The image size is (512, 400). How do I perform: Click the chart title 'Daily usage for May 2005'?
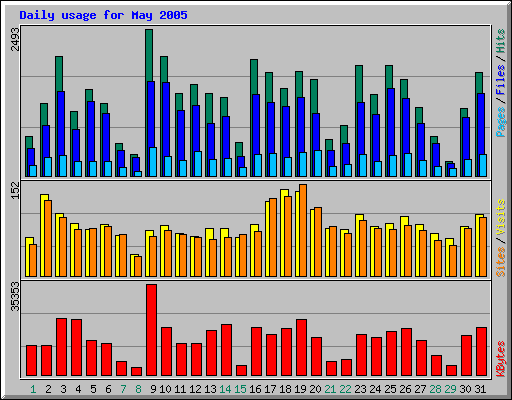[x=103, y=15]
